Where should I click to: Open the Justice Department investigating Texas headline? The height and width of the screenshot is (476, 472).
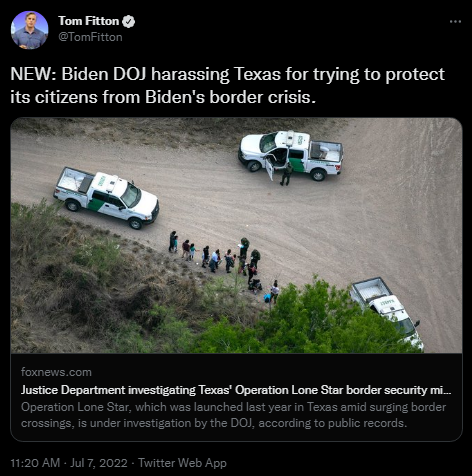point(236,390)
